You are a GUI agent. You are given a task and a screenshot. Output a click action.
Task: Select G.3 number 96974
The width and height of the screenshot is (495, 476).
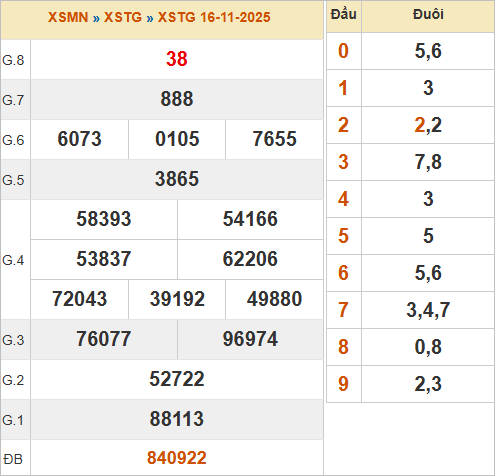point(250,339)
